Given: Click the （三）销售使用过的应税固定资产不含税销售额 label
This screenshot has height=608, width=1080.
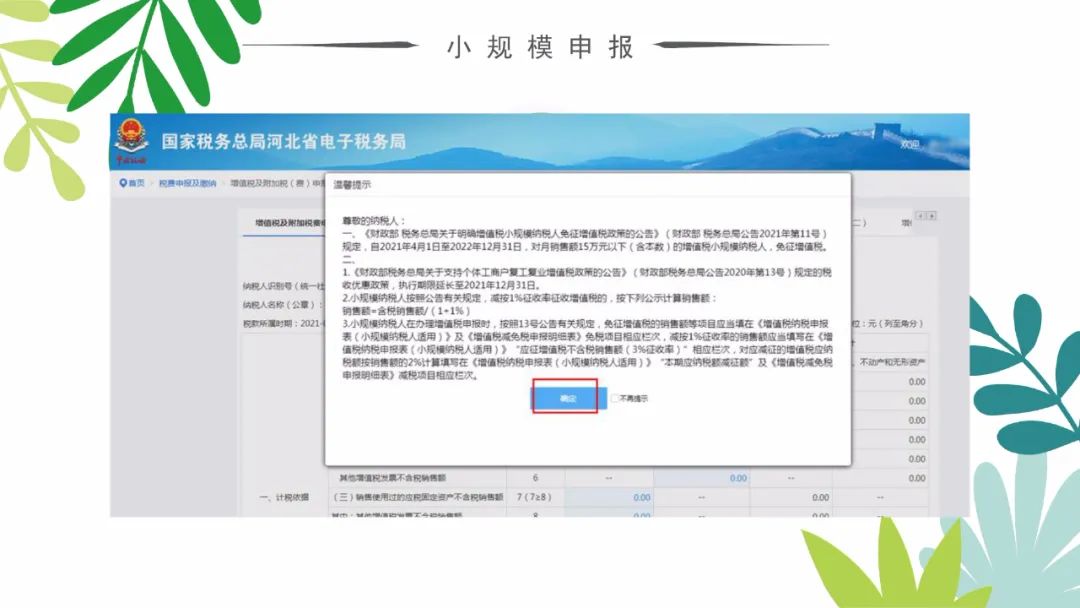Looking at the screenshot, I should pos(418,497).
